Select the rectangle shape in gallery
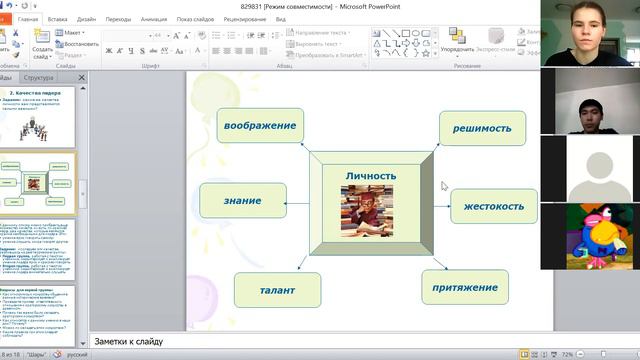This screenshot has height=360, width=640. (406, 33)
